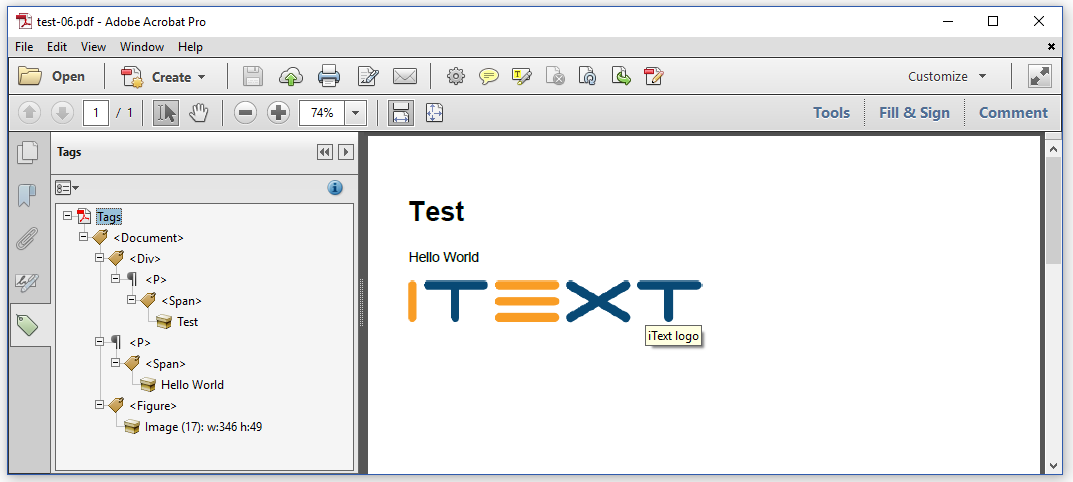
Task: Click the Save file floppy icon
Action: 253,77
